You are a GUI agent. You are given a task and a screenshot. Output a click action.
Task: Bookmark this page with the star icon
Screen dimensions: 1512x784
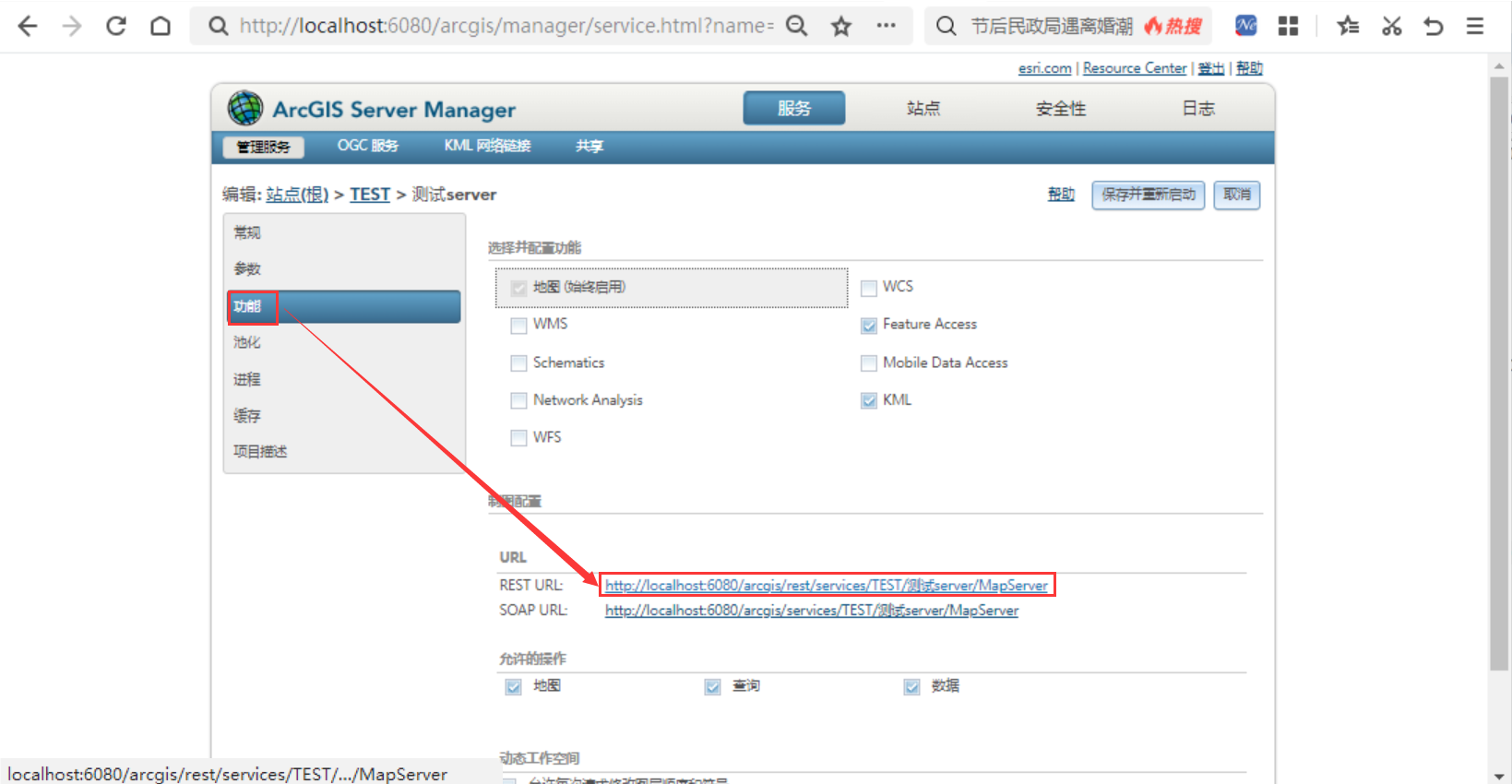click(x=841, y=26)
